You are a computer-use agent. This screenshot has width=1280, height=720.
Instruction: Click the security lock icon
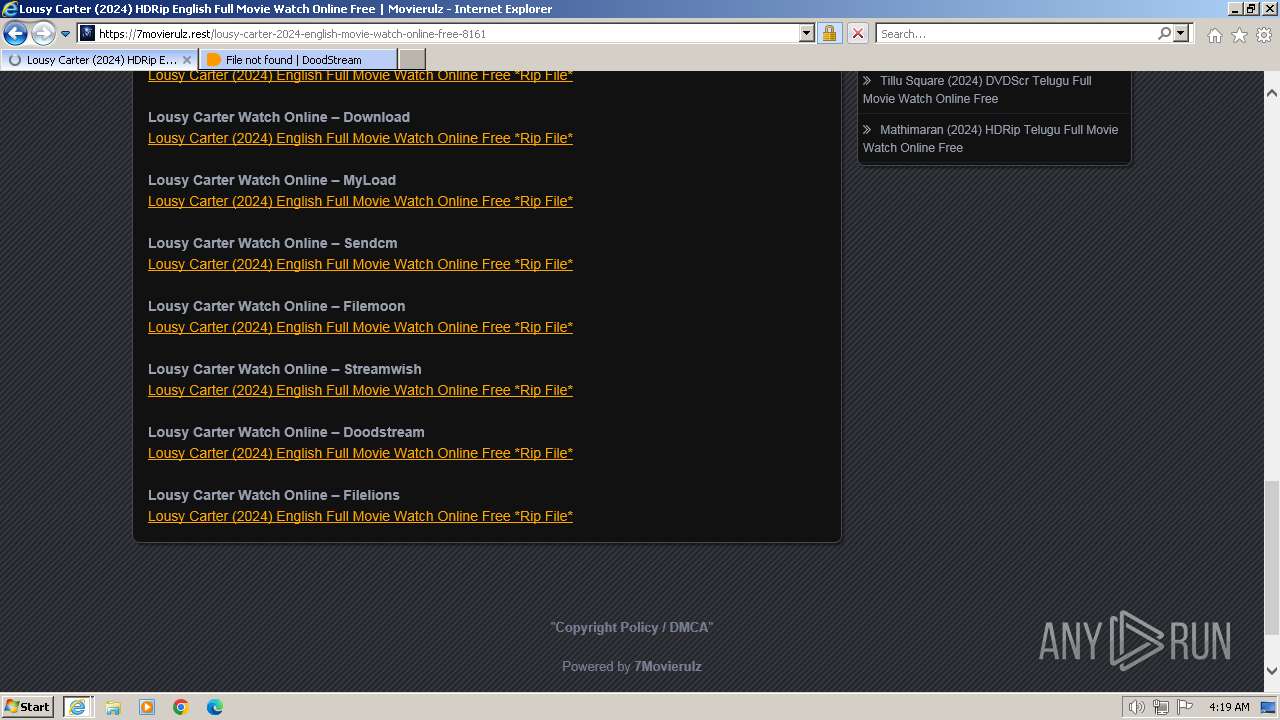[x=830, y=34]
